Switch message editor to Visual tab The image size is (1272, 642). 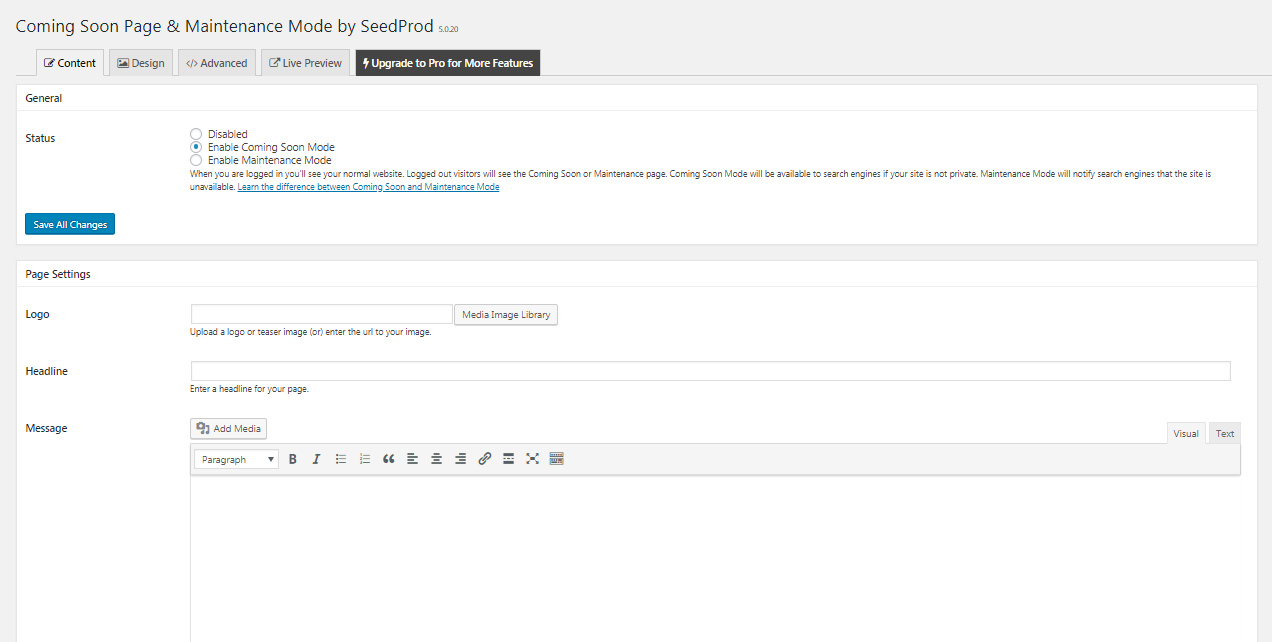pos(1186,433)
